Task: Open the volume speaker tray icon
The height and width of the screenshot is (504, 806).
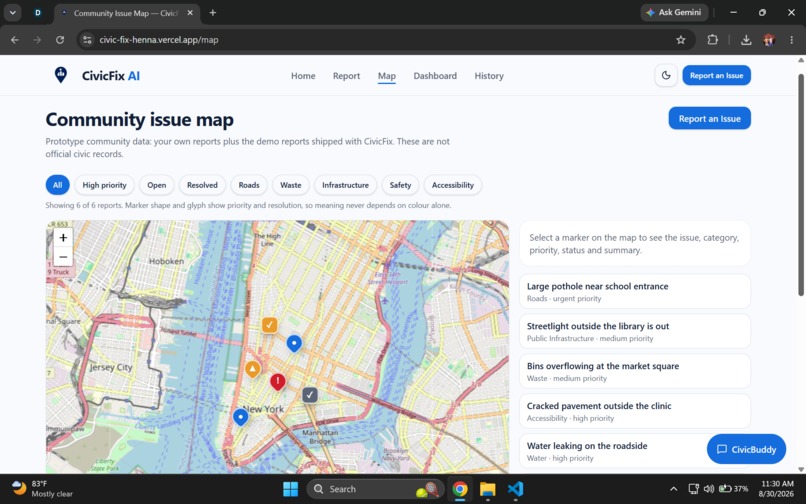Action: [x=709, y=489]
